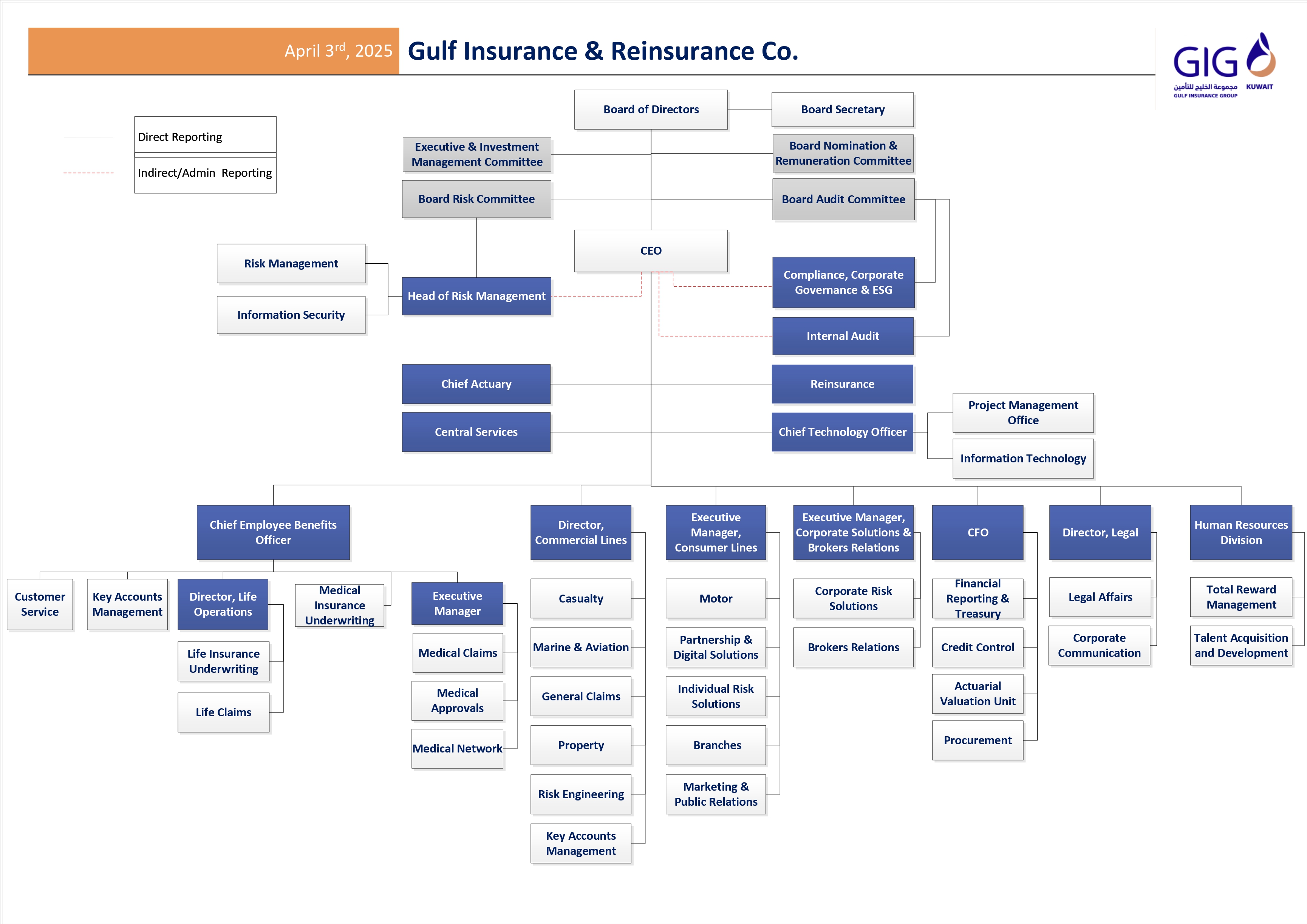Screen dimensions: 1307x924
Task: Click the Director, Commercial Lines box
Action: (581, 532)
